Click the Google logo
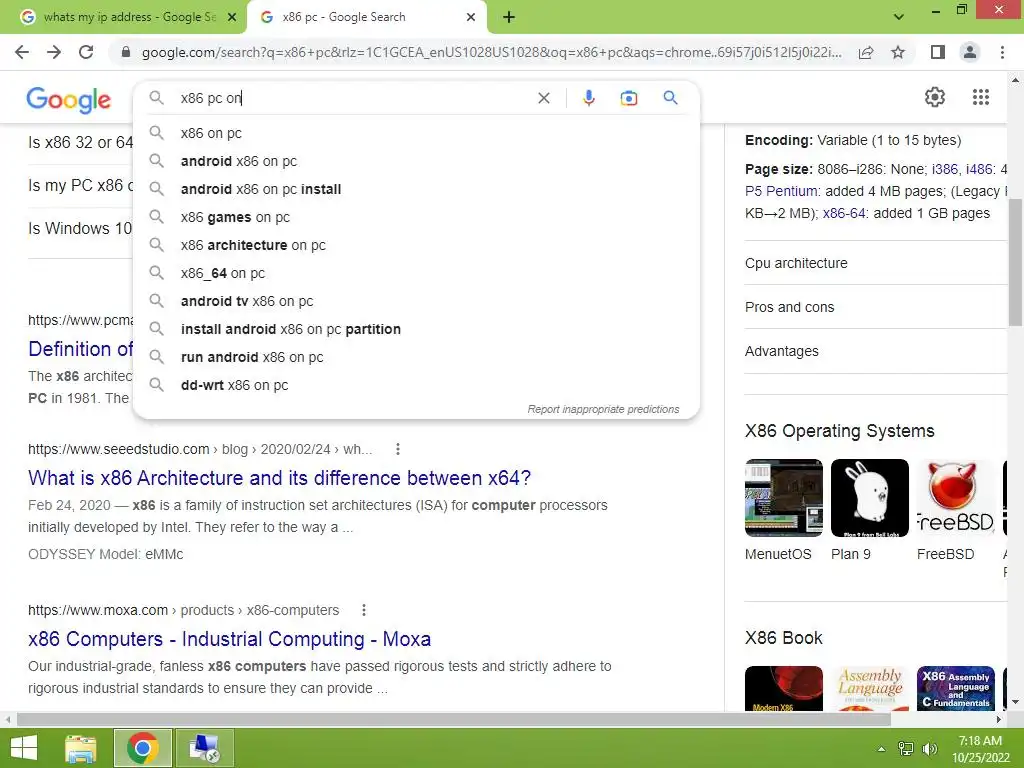This screenshot has height=768, width=1024. (x=69, y=100)
